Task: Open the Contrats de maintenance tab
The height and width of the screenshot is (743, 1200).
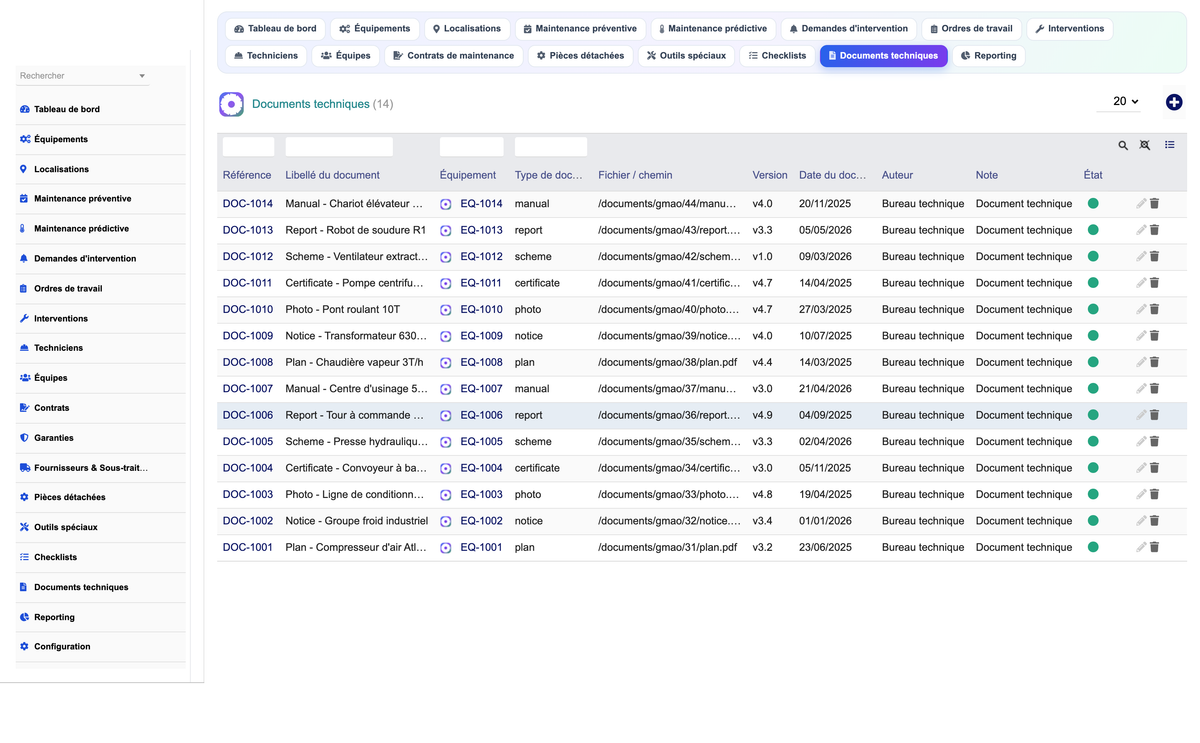Action: pos(453,56)
